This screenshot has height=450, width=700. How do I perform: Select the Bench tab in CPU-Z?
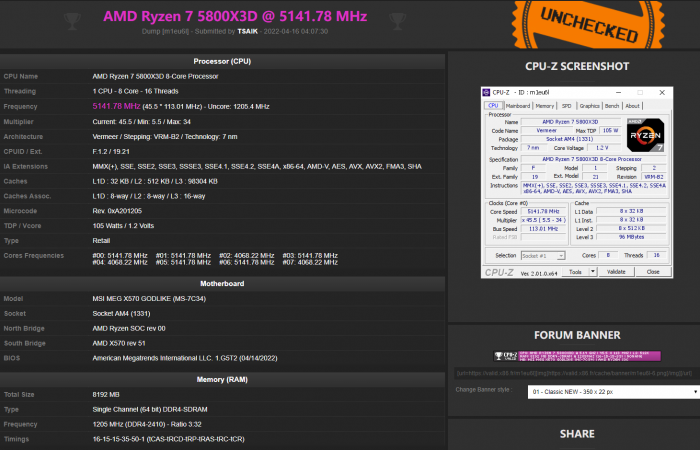click(613, 105)
